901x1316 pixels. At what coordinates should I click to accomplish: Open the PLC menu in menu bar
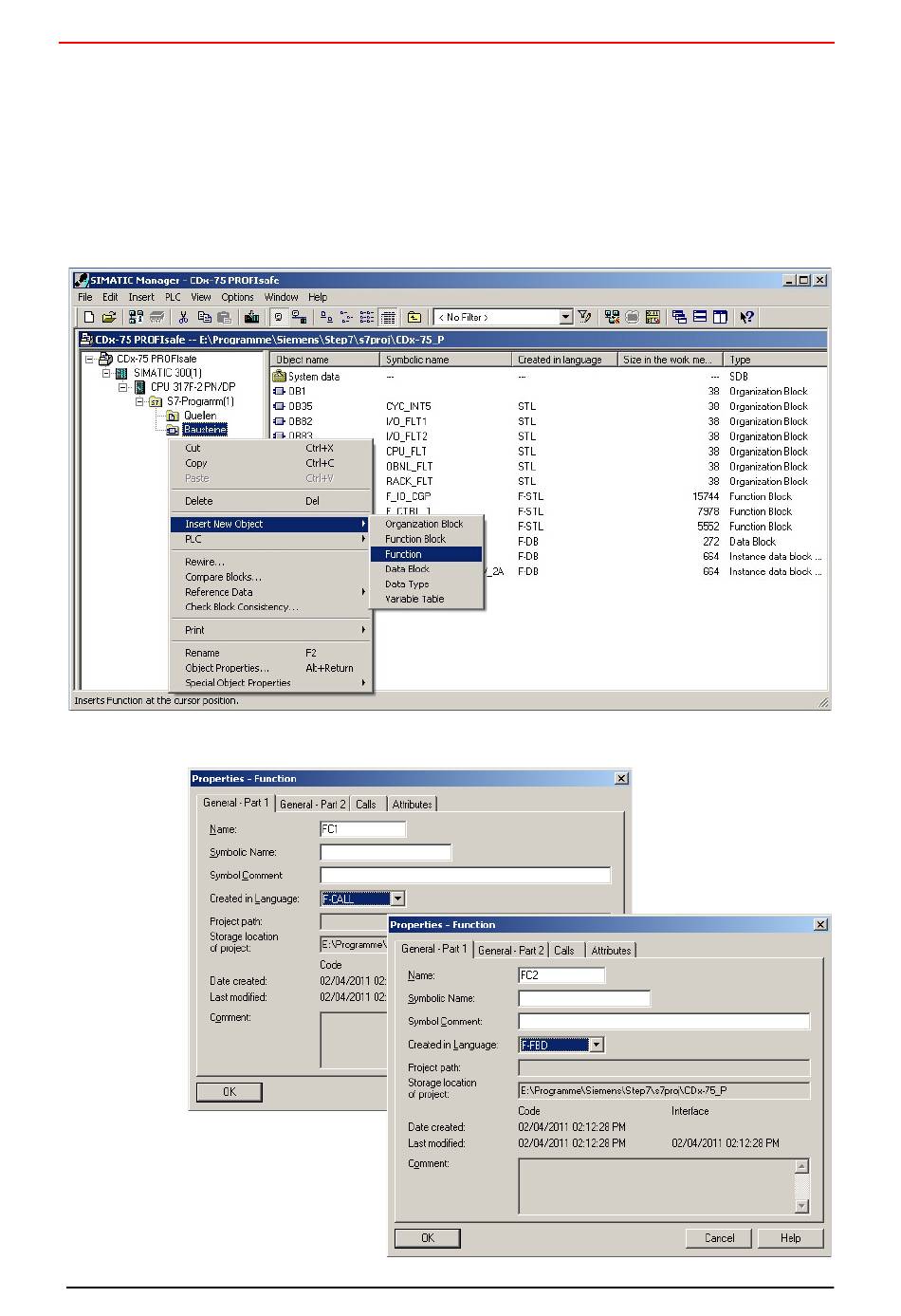pos(173,297)
